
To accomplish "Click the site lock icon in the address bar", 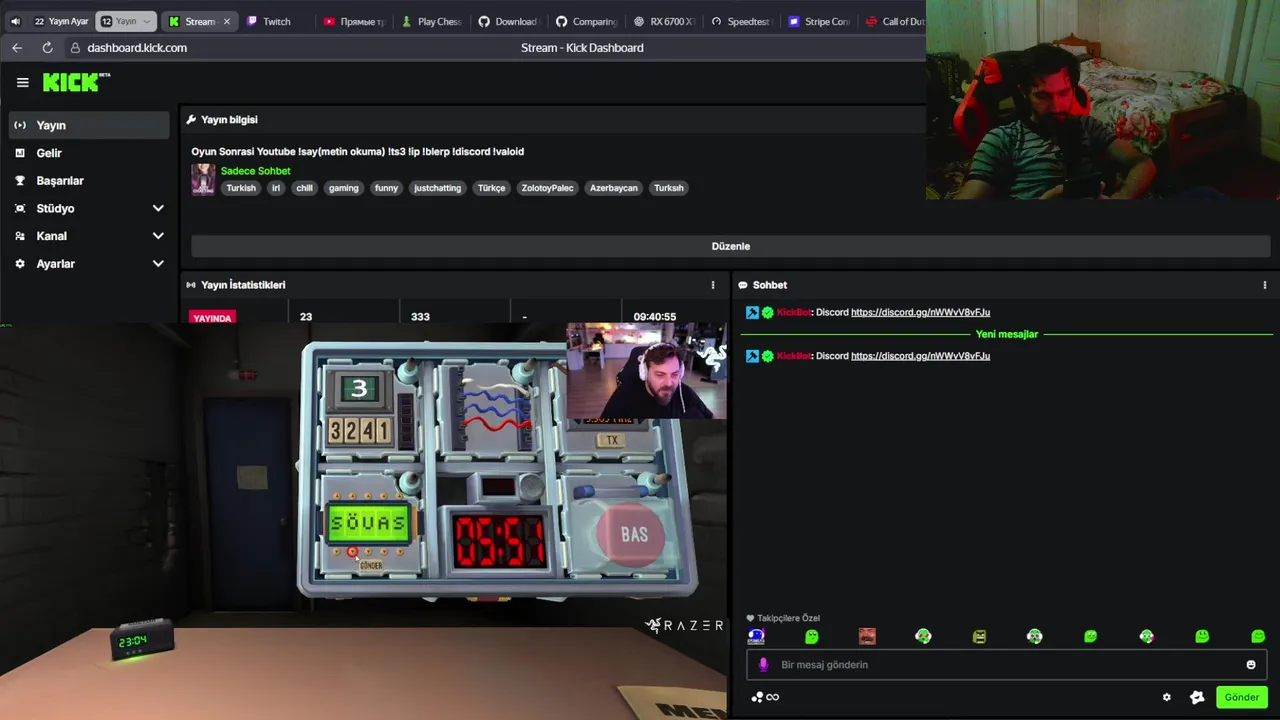I will coord(75,48).
